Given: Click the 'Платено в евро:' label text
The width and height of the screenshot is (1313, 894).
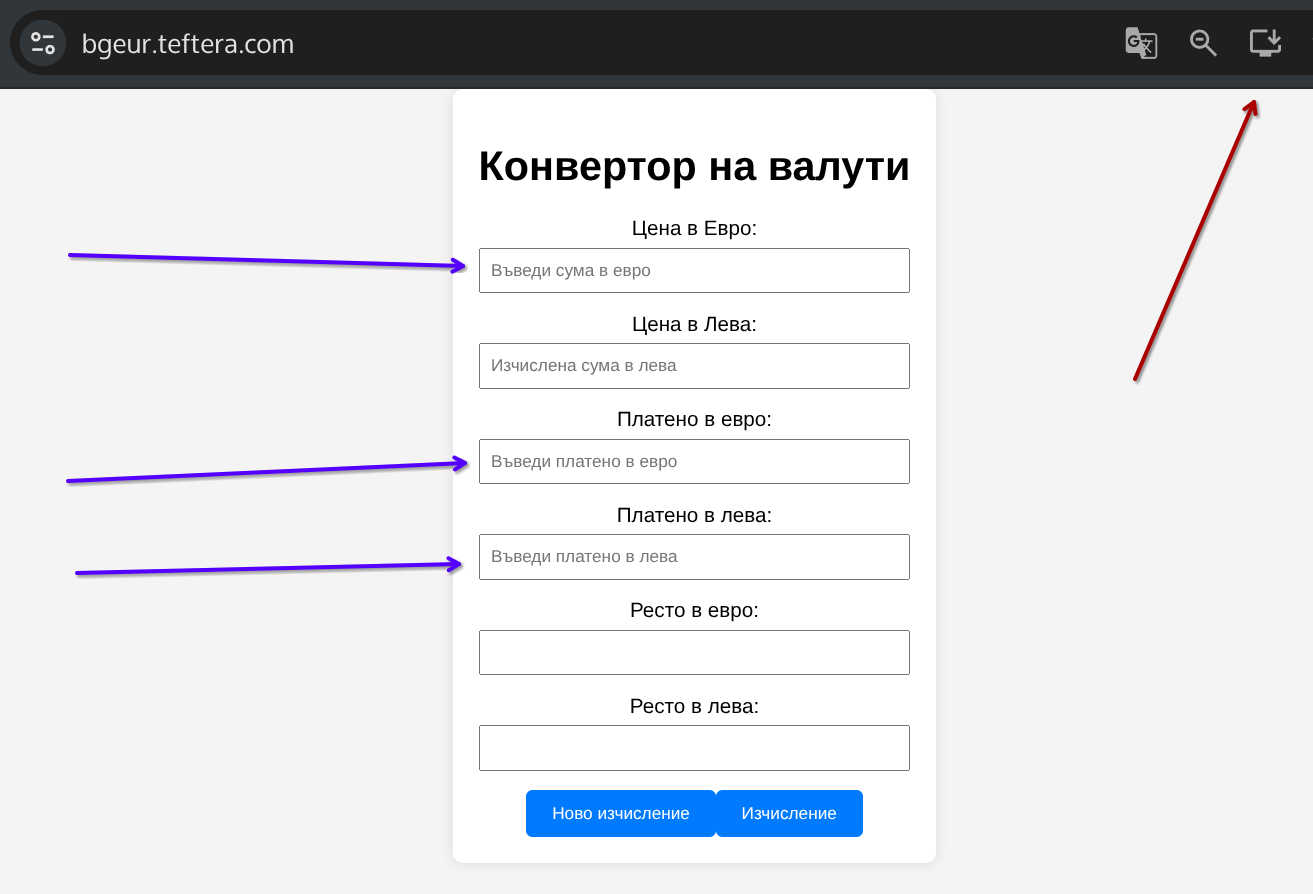Looking at the screenshot, I should click(694, 419).
